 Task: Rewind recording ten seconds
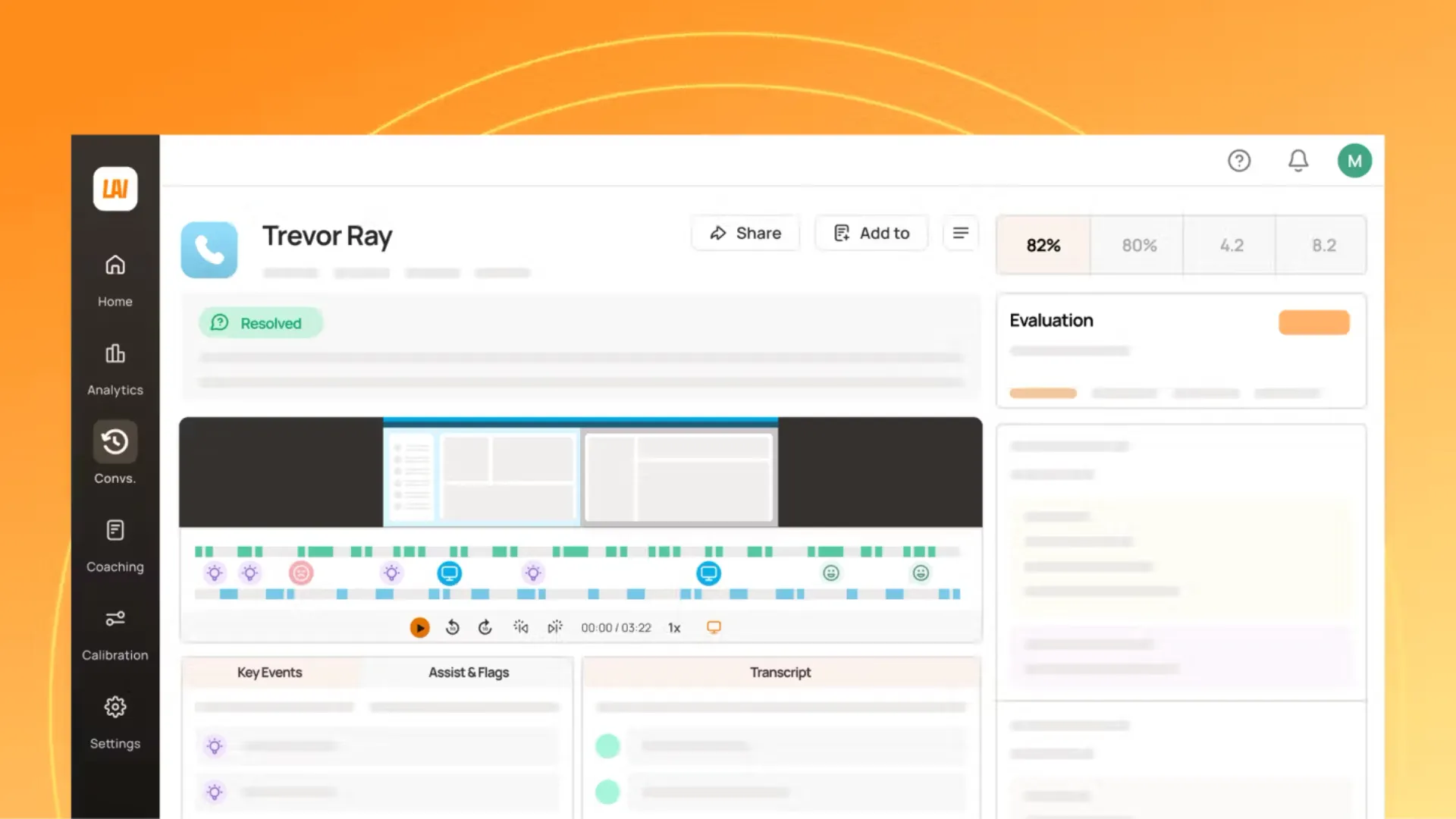[453, 627]
